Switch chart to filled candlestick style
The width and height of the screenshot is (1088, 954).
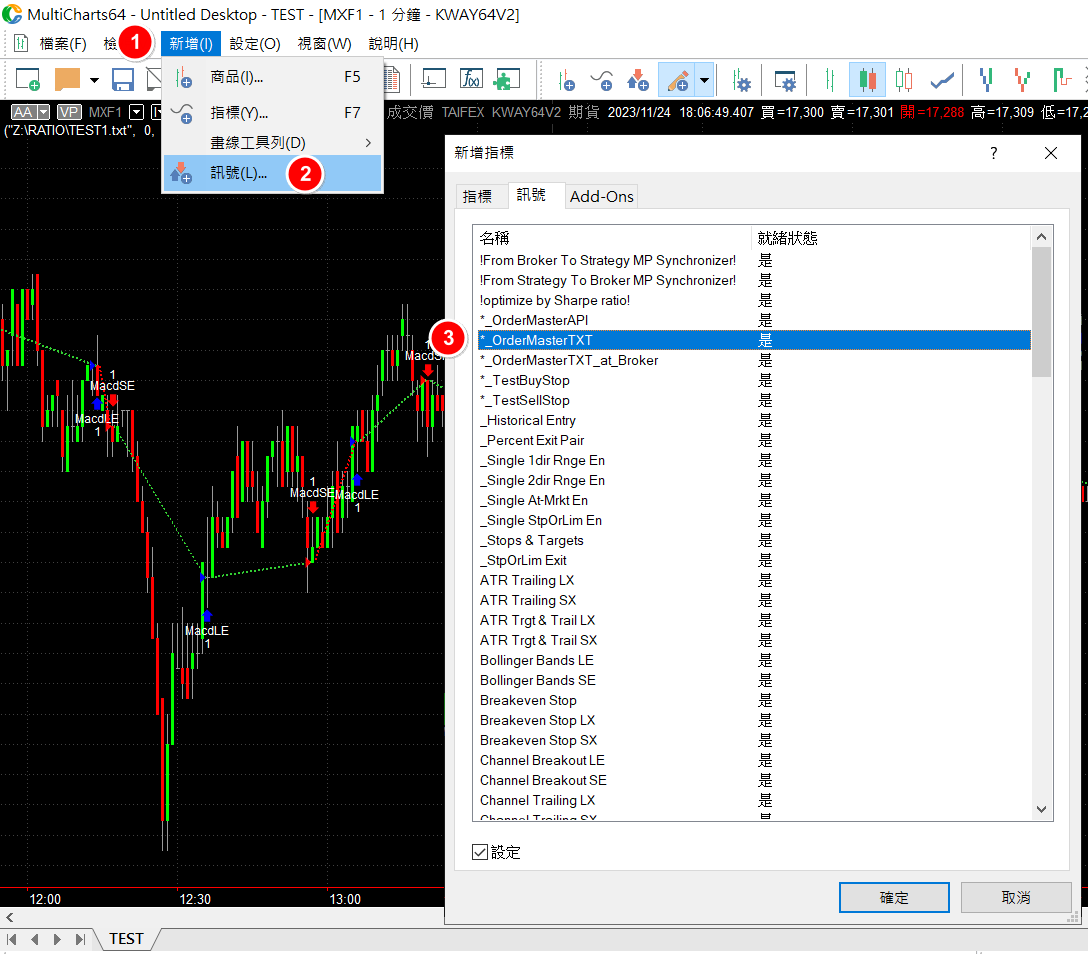[x=867, y=80]
